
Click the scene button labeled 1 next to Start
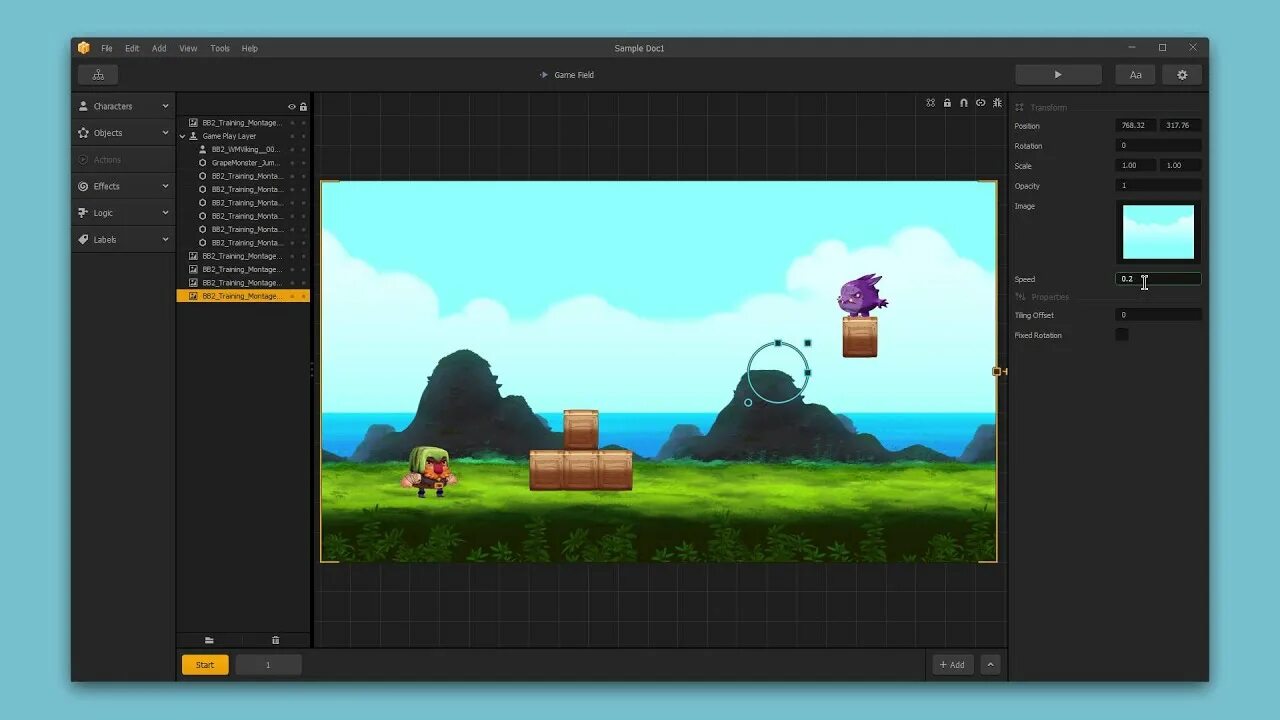(268, 665)
